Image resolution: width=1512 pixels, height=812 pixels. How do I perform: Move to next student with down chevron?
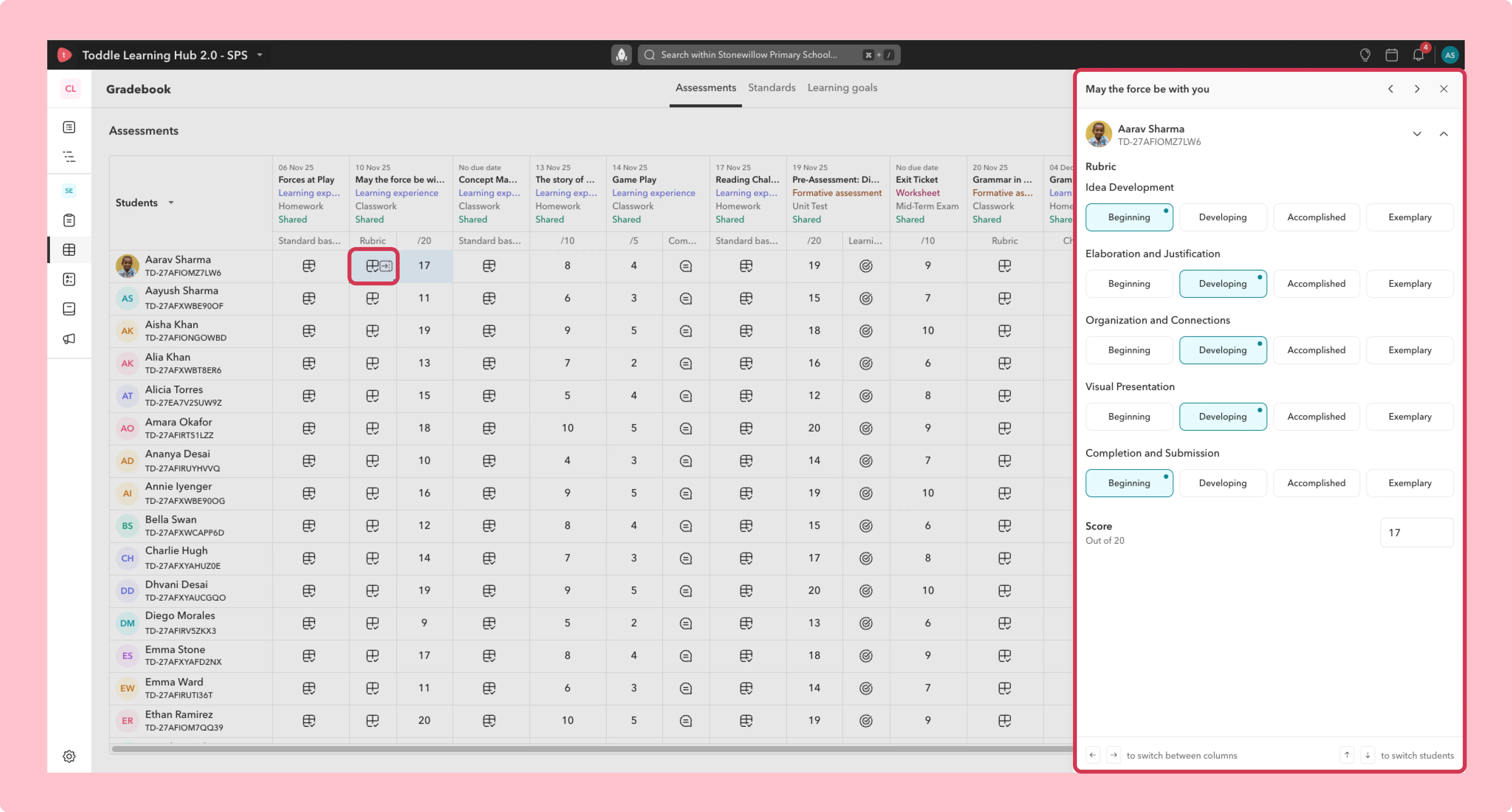coord(1417,134)
